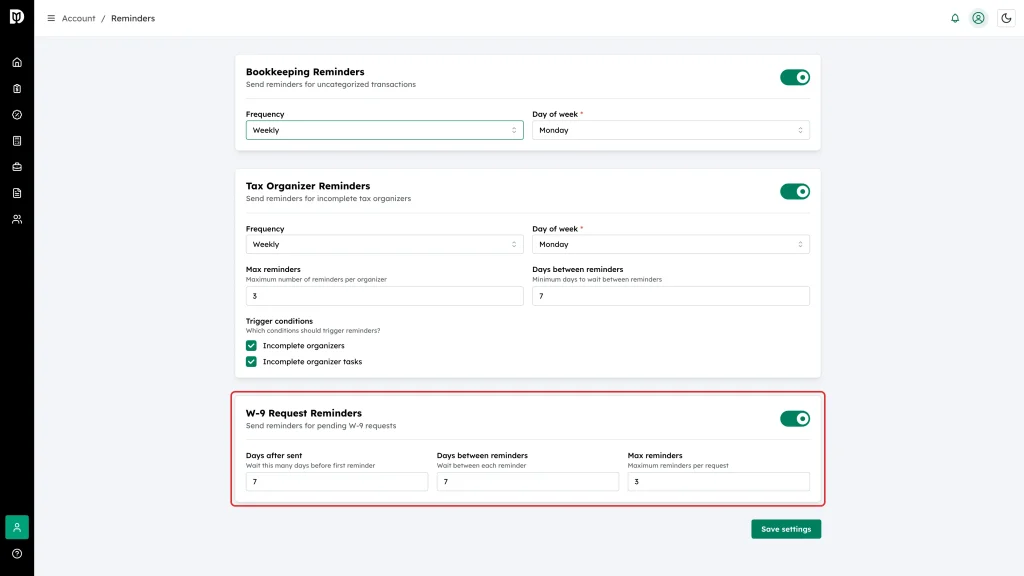
Task: Toggle the hamburger menu icon
Action: point(51,18)
